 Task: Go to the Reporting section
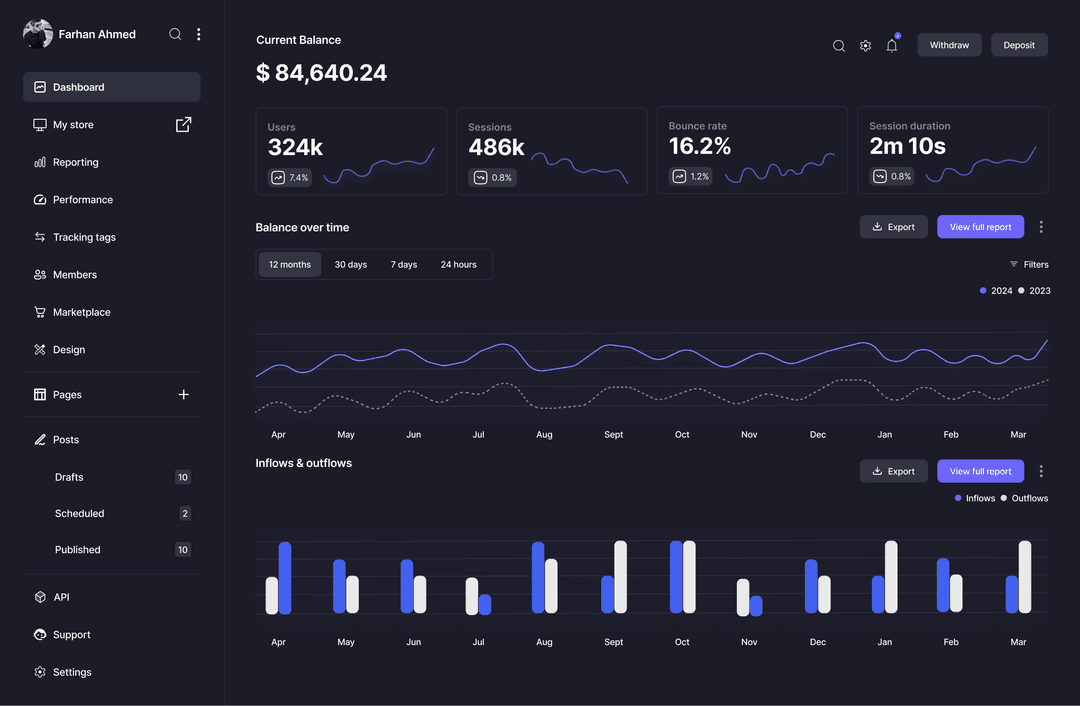(x=75, y=162)
